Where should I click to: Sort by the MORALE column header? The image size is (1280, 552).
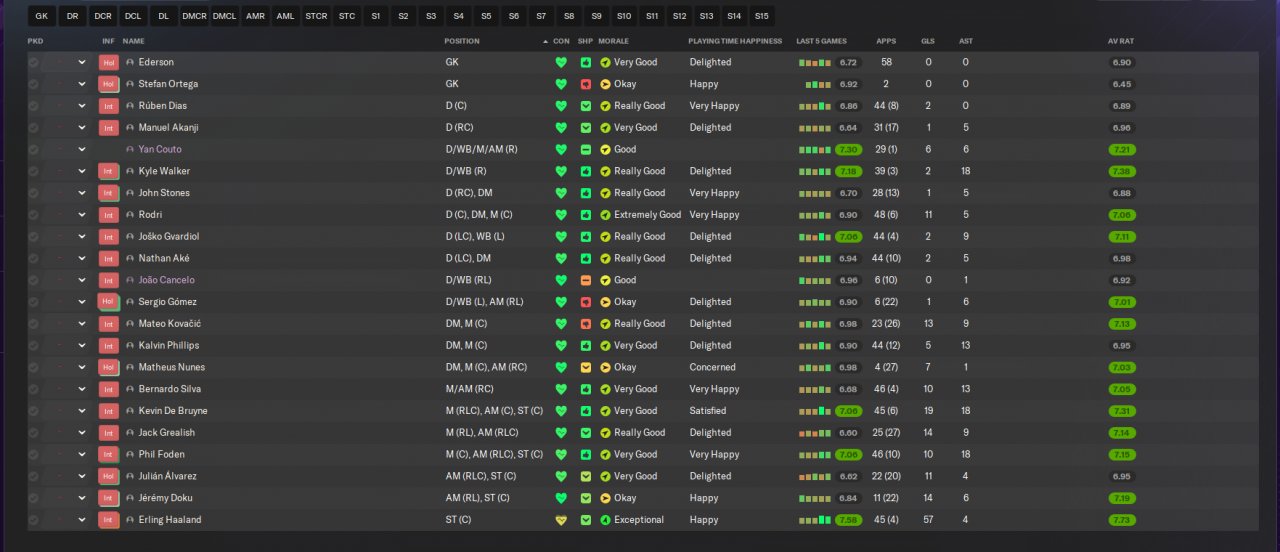pos(613,41)
